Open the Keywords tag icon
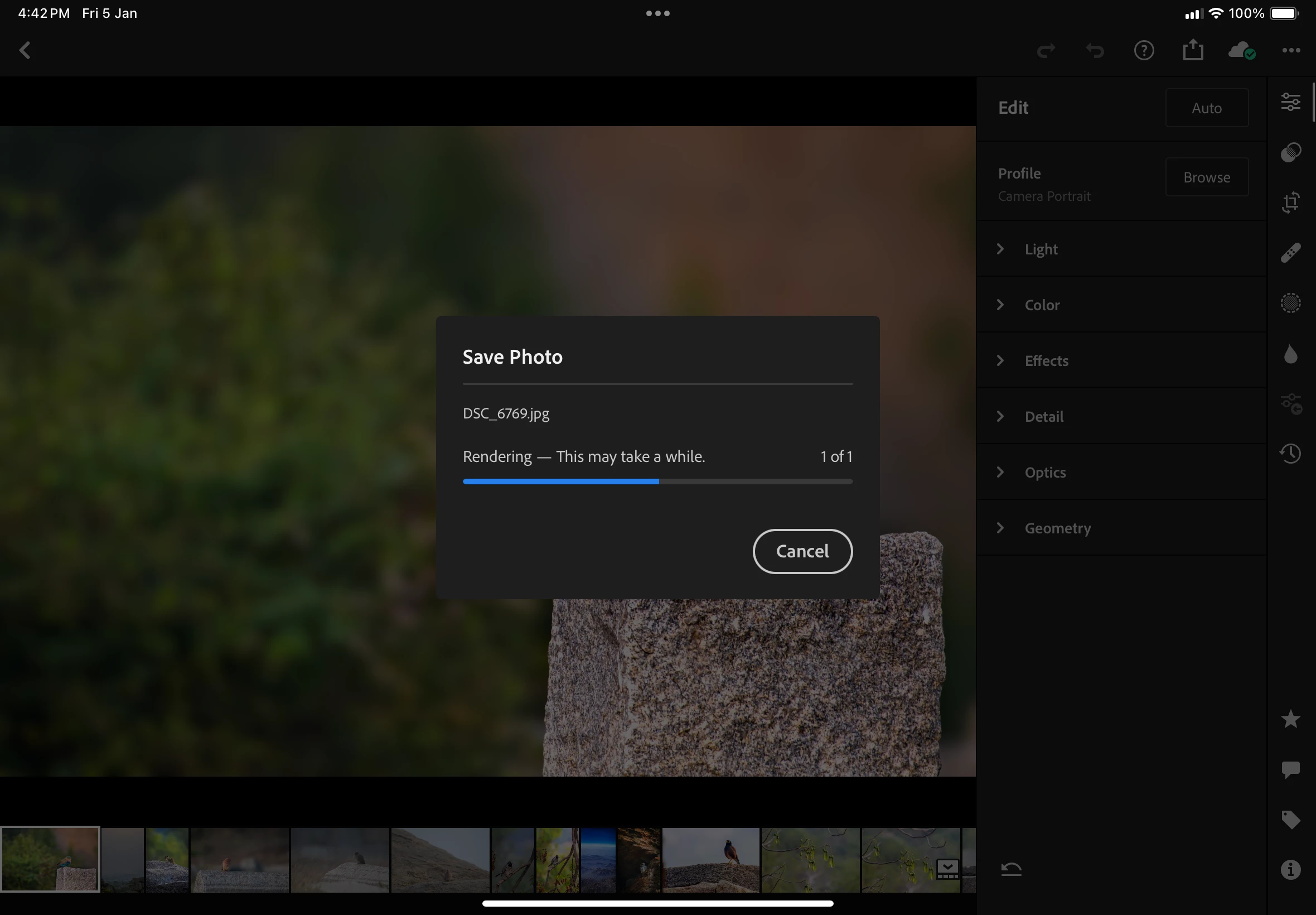 (x=1290, y=819)
